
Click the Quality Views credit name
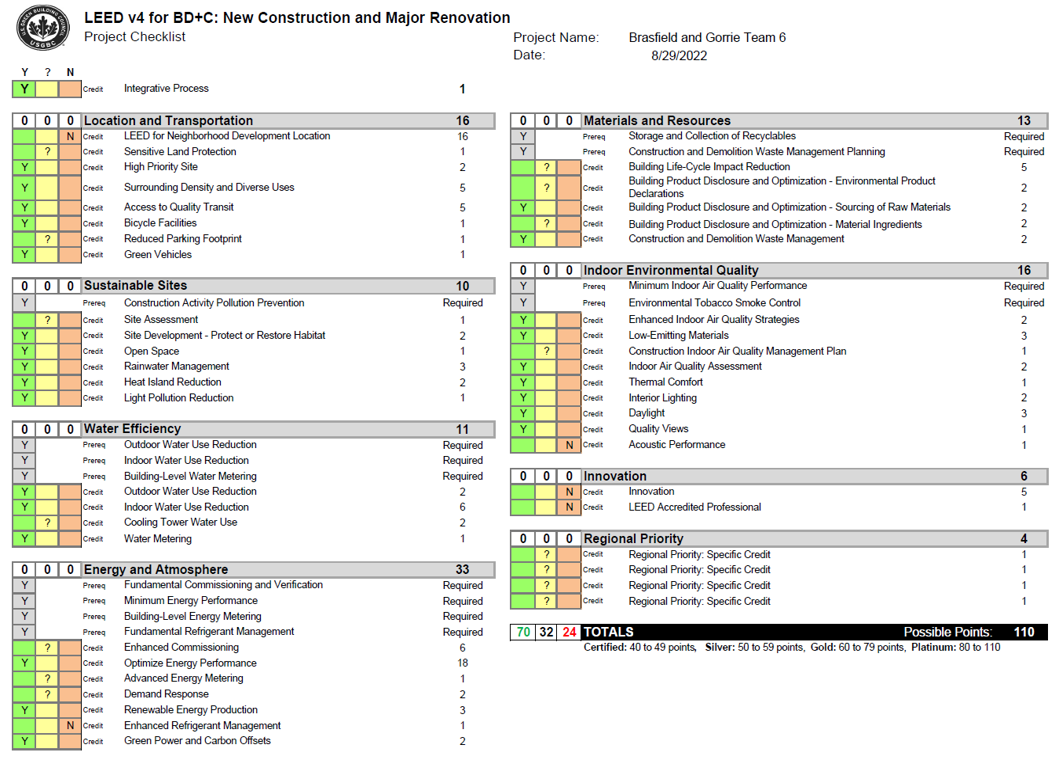658,429
